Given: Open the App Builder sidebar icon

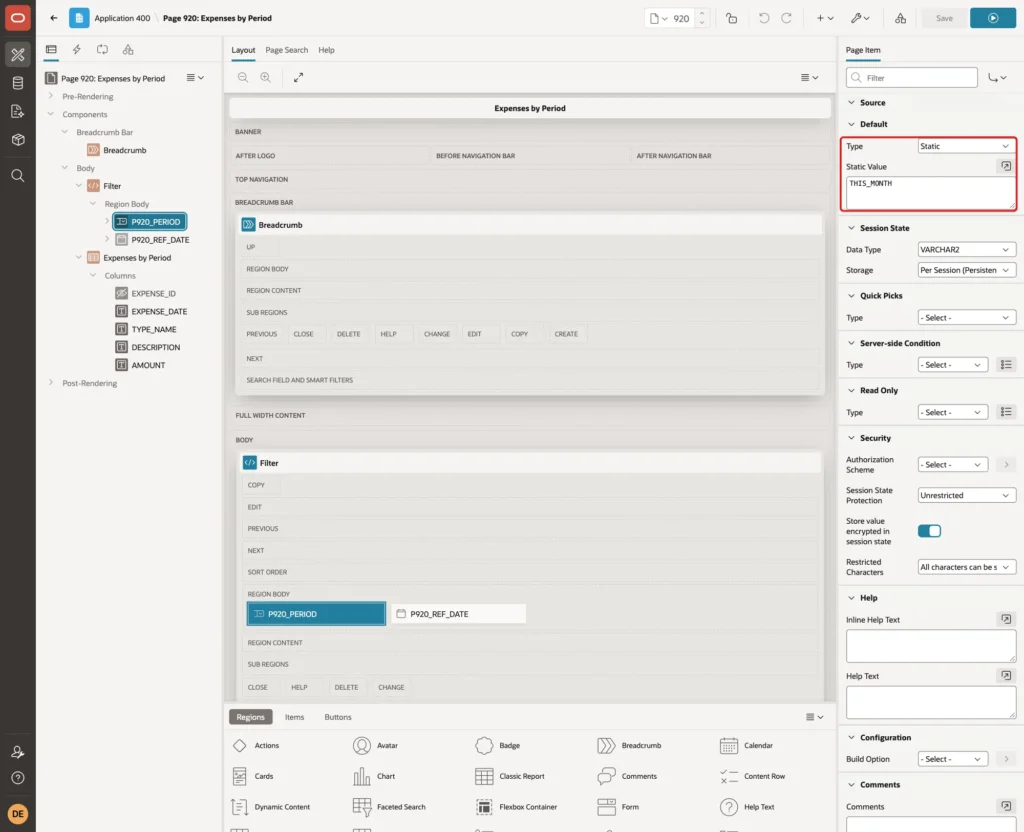Looking at the screenshot, I should tap(18, 54).
